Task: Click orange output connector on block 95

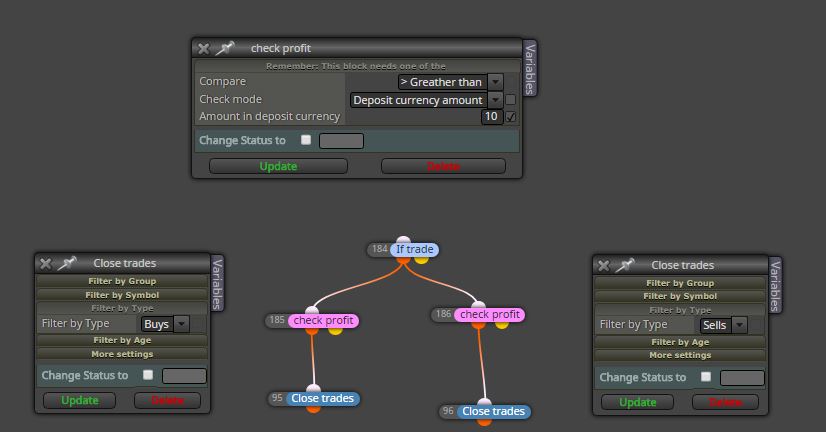Action: [313, 409]
